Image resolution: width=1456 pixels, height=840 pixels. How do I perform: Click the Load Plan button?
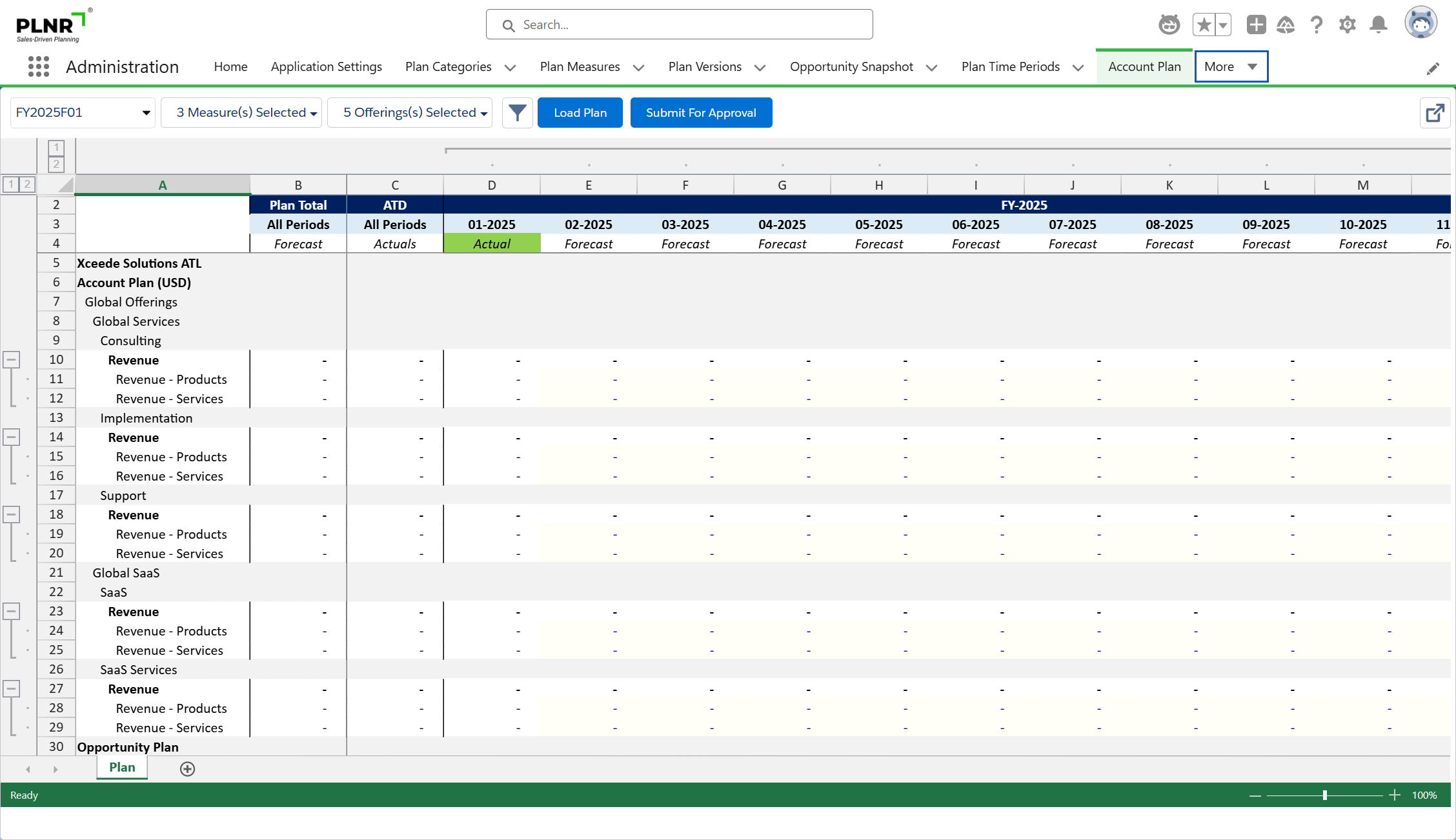(580, 113)
